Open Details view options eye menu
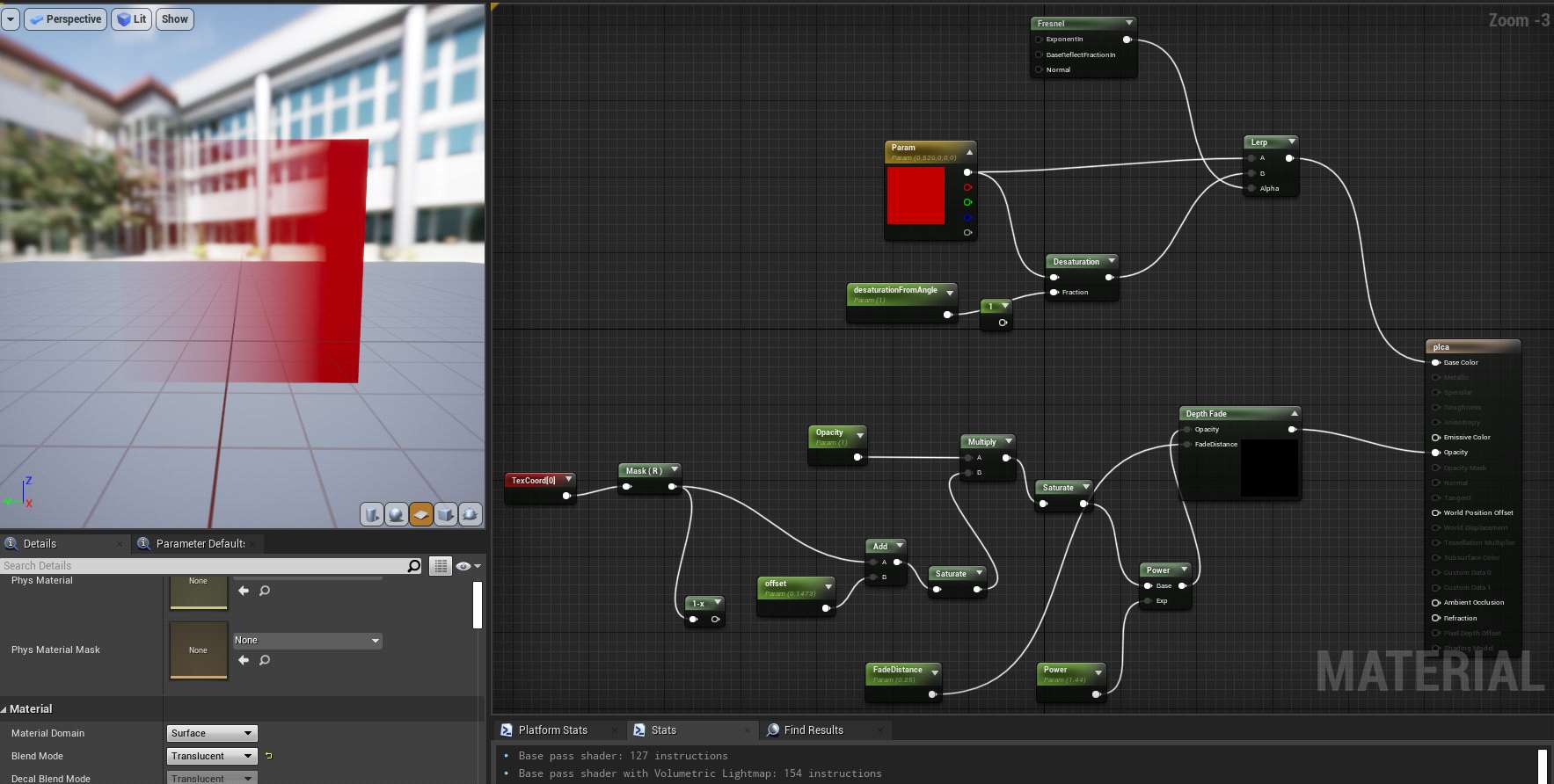Image resolution: width=1554 pixels, height=784 pixels. pyautogui.click(x=468, y=566)
